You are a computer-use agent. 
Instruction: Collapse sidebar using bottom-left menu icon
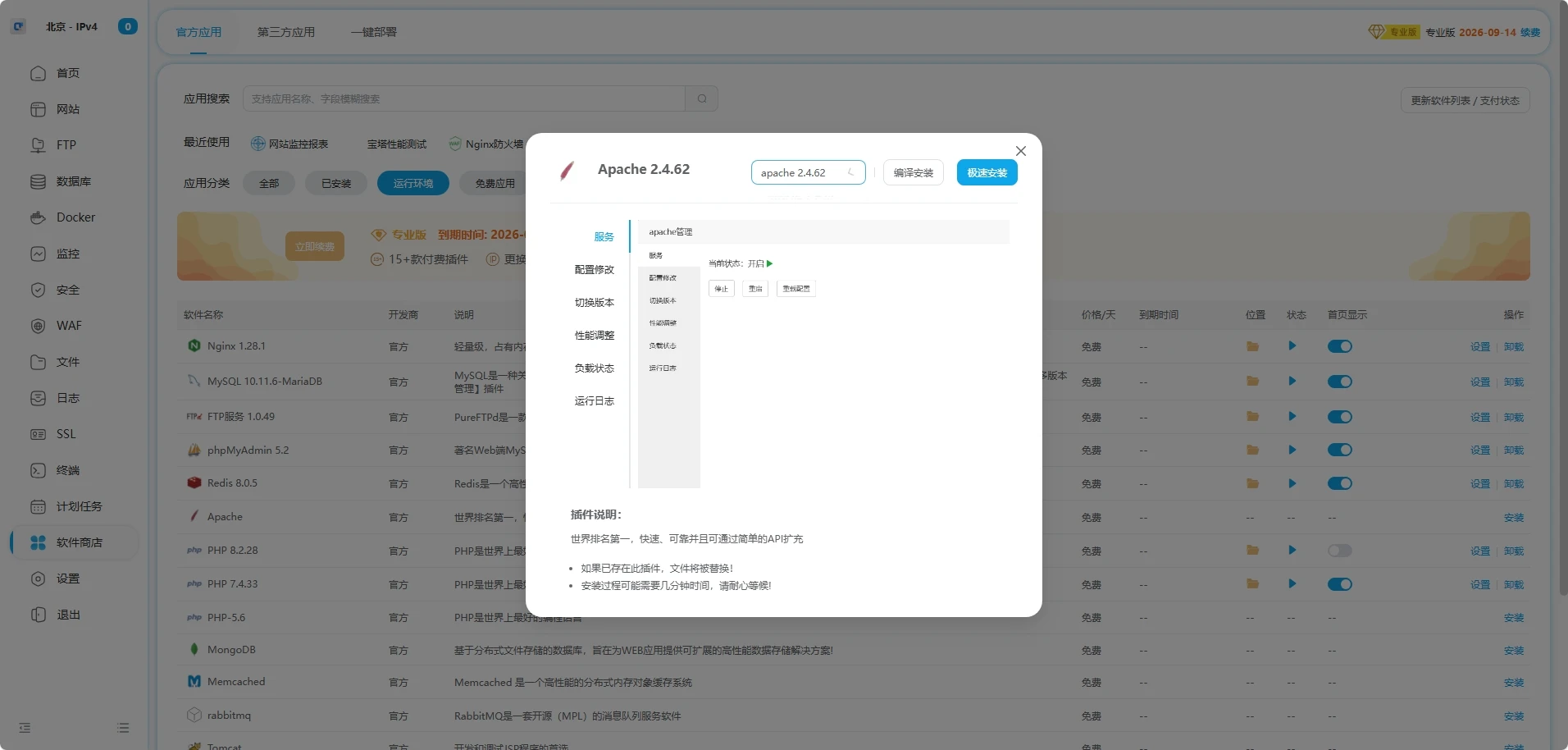[25, 728]
